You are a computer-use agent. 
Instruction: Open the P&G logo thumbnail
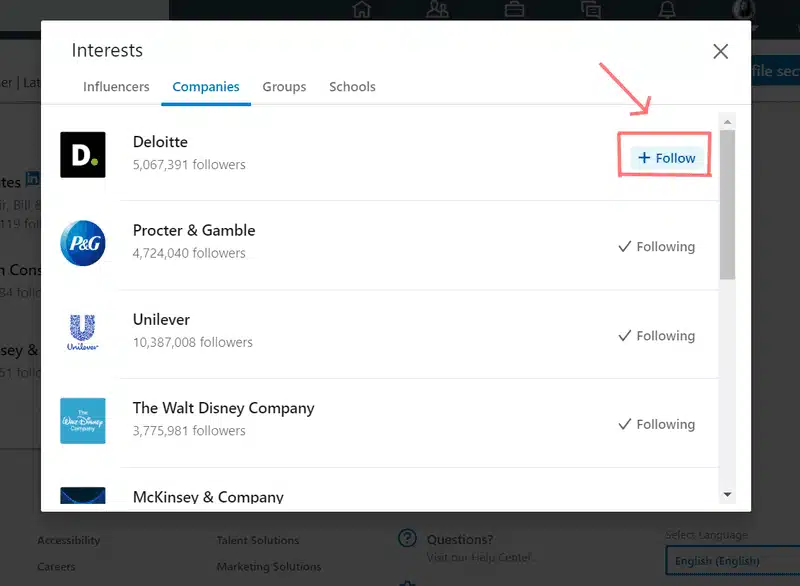click(83, 243)
